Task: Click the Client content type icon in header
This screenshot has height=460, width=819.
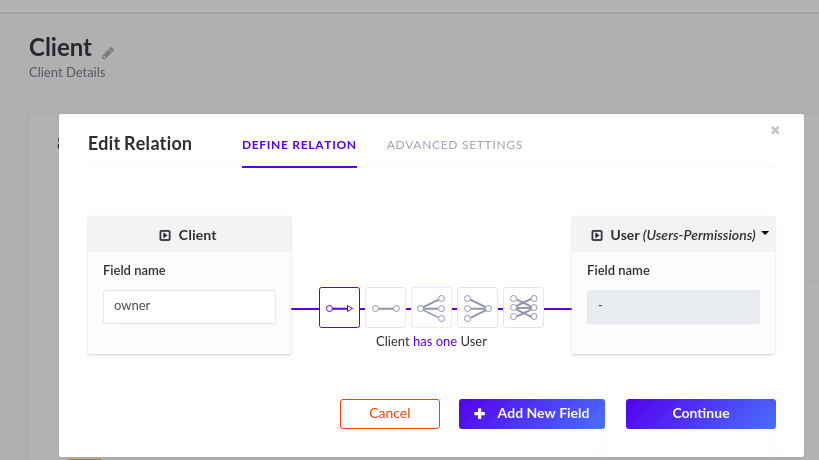Action: (165, 235)
